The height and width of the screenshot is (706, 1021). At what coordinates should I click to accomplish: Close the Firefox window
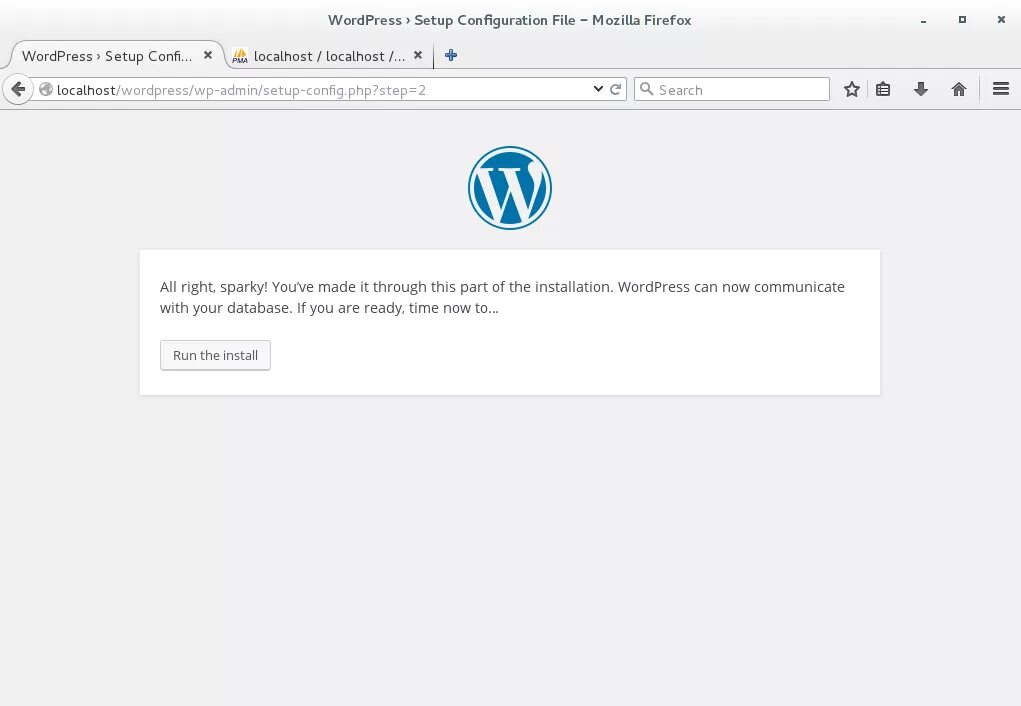(1001, 20)
